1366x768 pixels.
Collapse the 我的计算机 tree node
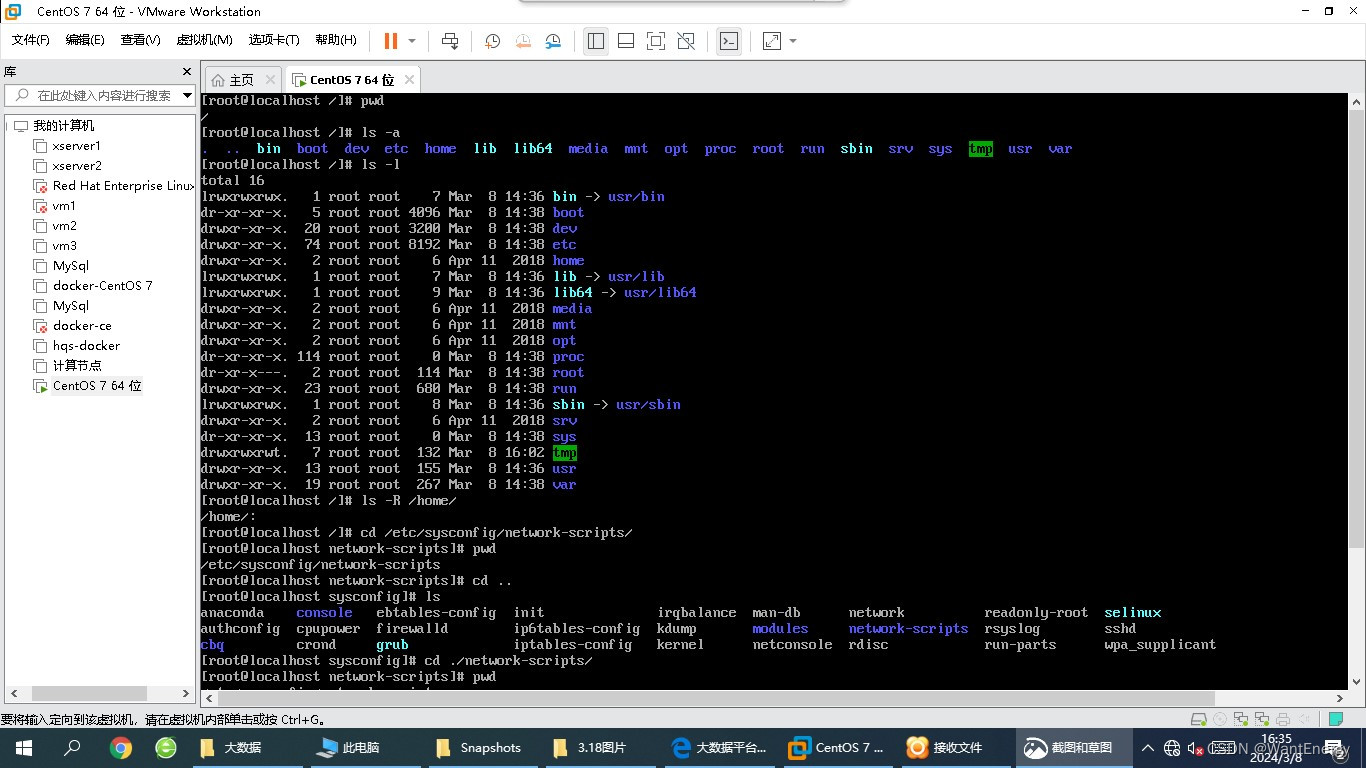[7, 126]
